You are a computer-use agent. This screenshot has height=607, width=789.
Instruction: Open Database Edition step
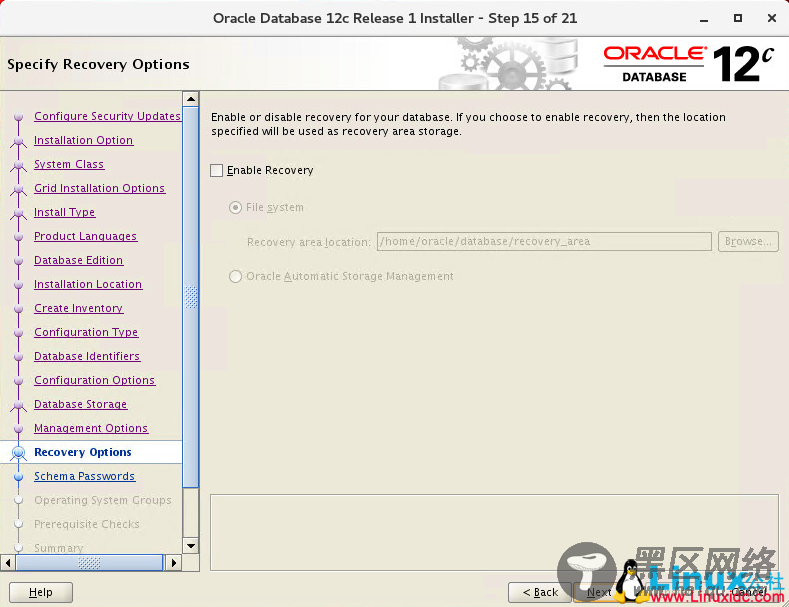tap(78, 260)
